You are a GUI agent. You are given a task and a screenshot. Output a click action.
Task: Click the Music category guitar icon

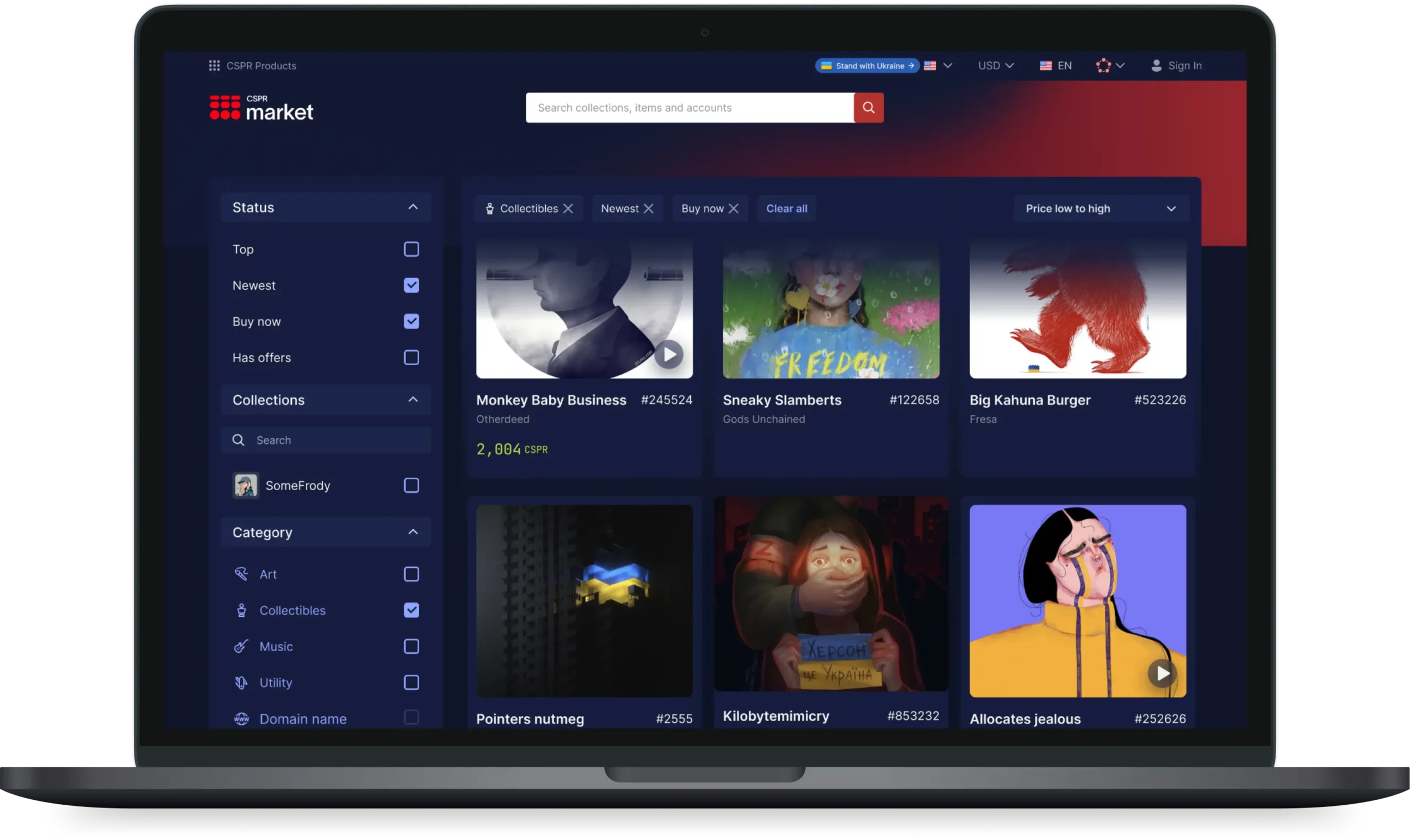(x=241, y=647)
